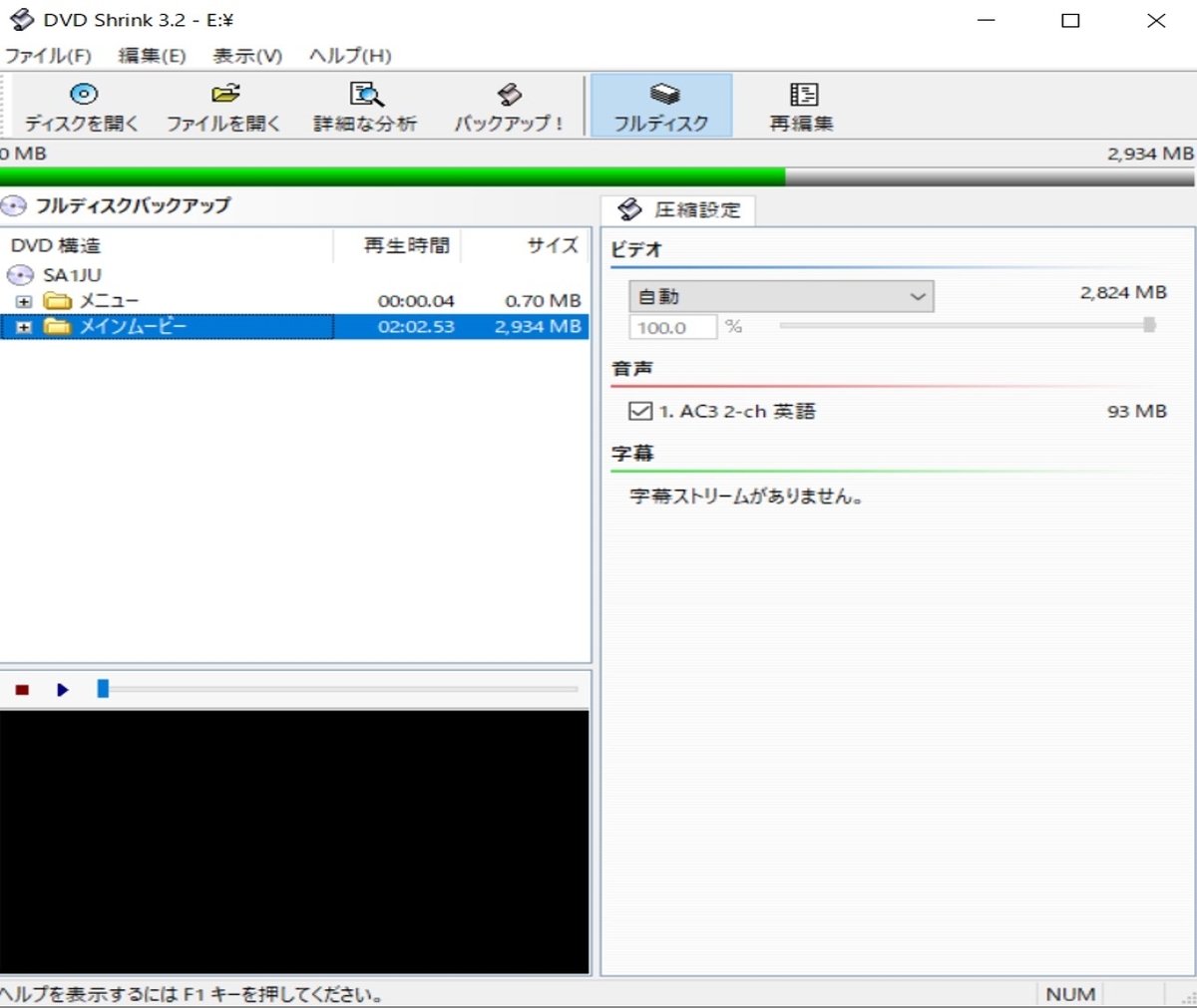Open the ファイル(F) menu
1197x1008 pixels.
click(48, 56)
